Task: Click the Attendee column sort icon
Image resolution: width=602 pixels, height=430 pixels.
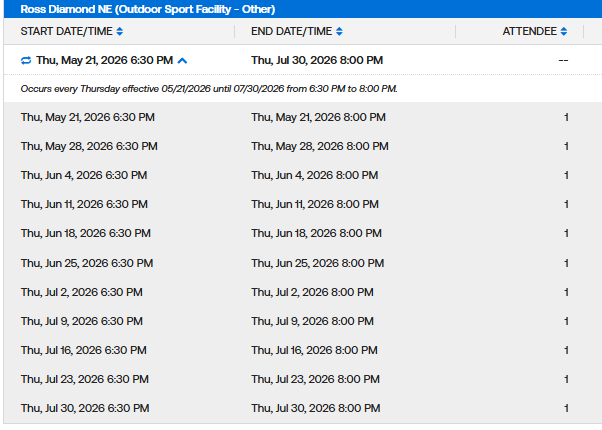Action: [x=564, y=32]
